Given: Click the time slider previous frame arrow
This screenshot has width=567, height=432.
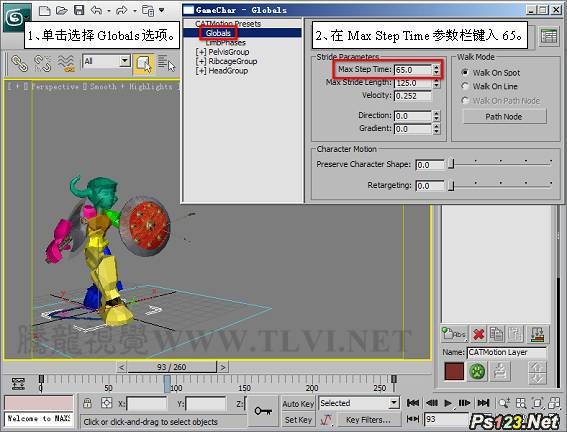Looking at the screenshot, I should [x=122, y=367].
